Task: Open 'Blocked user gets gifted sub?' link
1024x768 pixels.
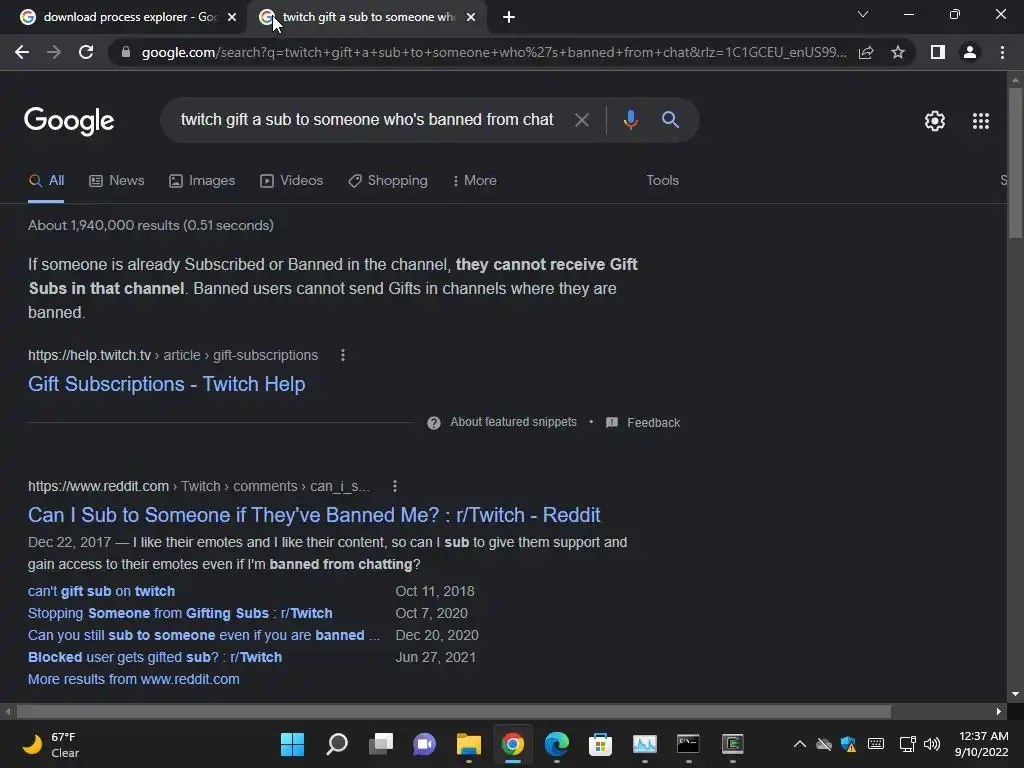Action: (155, 658)
